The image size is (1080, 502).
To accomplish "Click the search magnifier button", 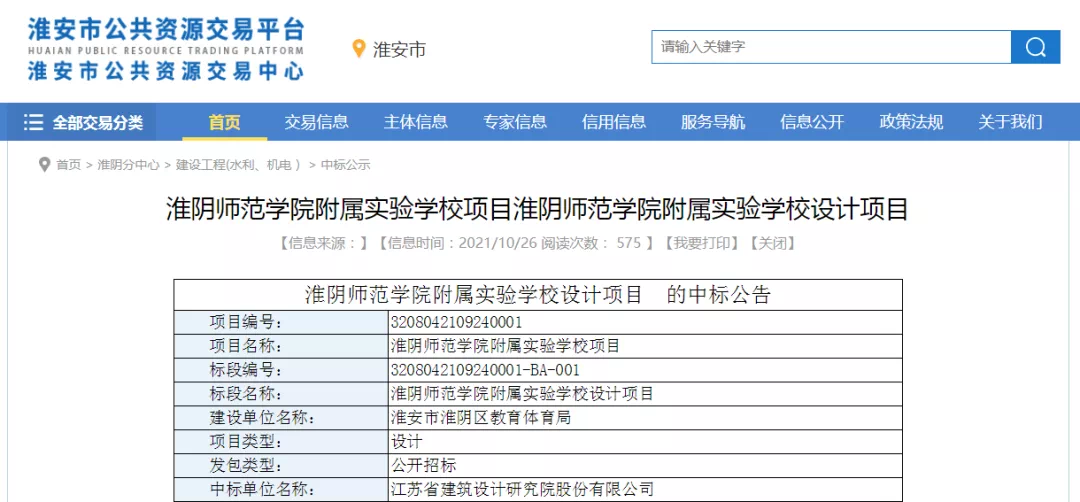I will (x=1035, y=47).
